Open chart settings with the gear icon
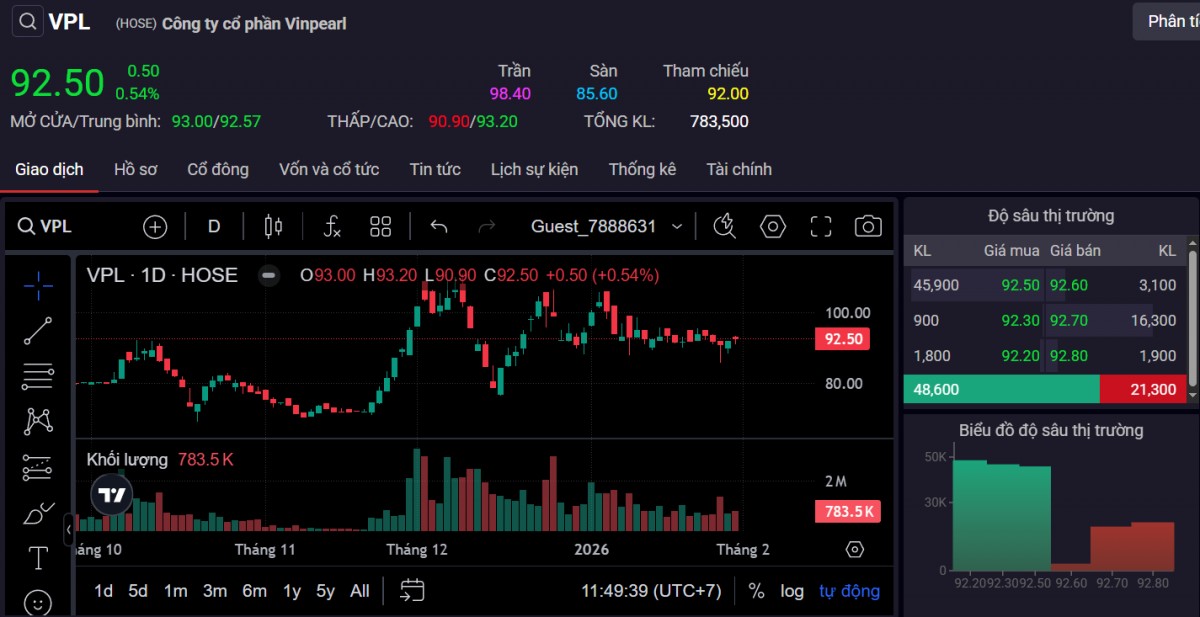Image resolution: width=1200 pixels, height=617 pixels. click(x=772, y=226)
